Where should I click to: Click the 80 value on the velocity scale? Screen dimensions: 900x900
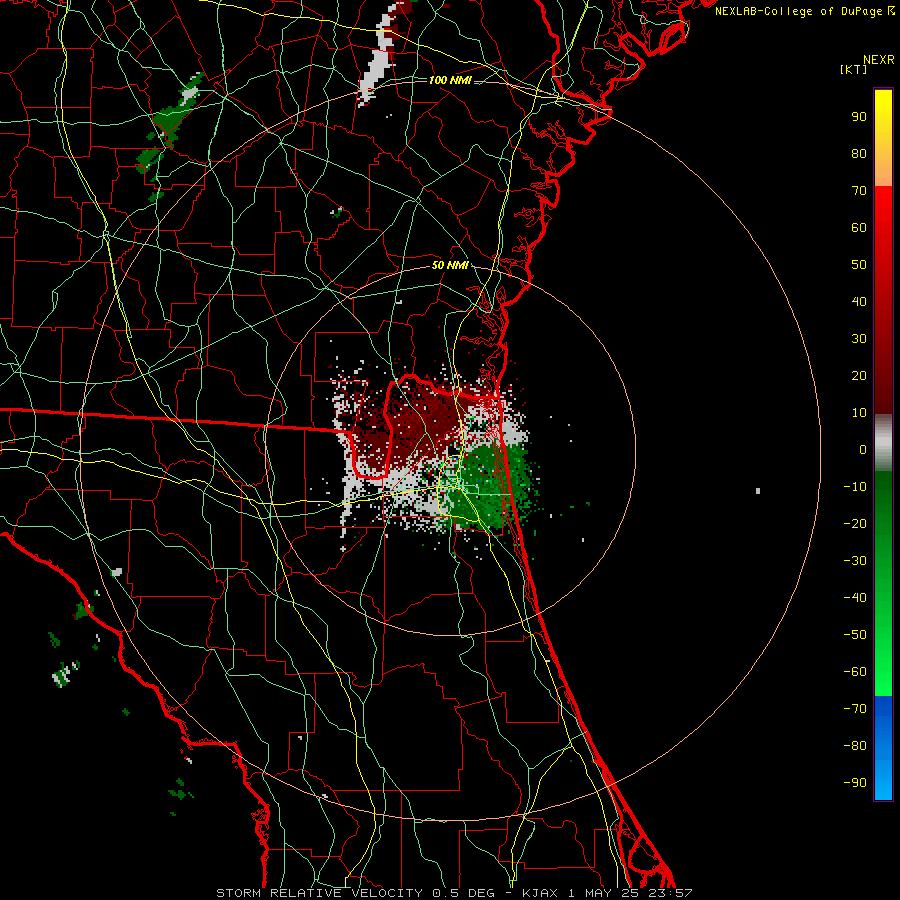859,154
